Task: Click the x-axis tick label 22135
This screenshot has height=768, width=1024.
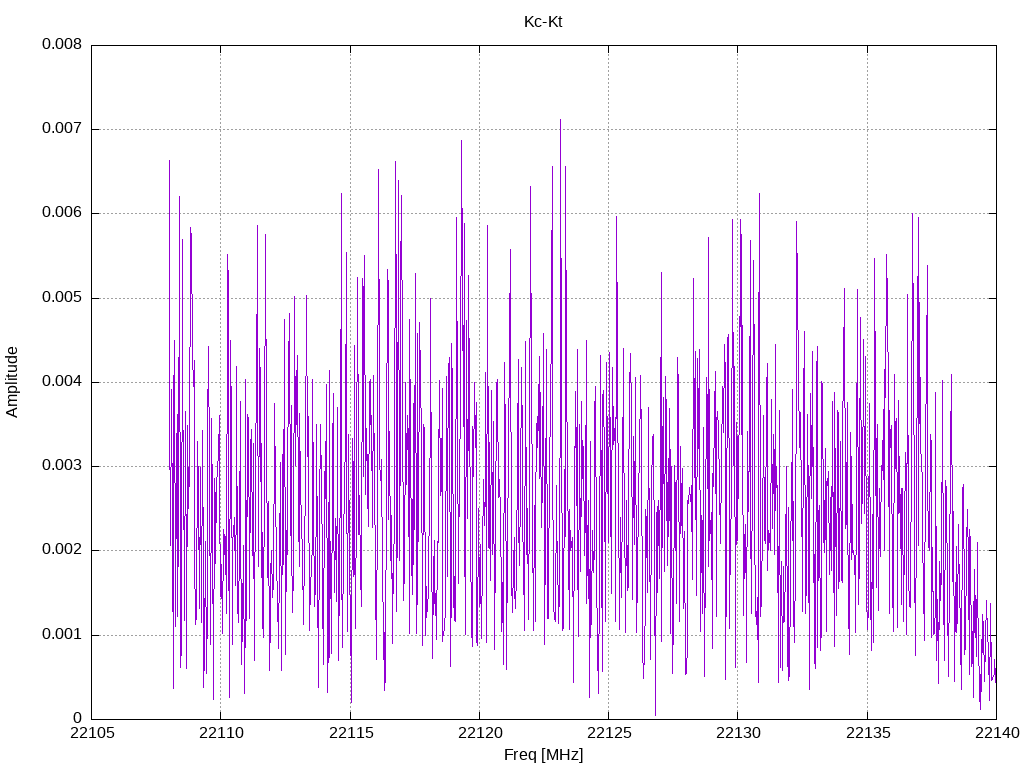Action: tap(868, 733)
